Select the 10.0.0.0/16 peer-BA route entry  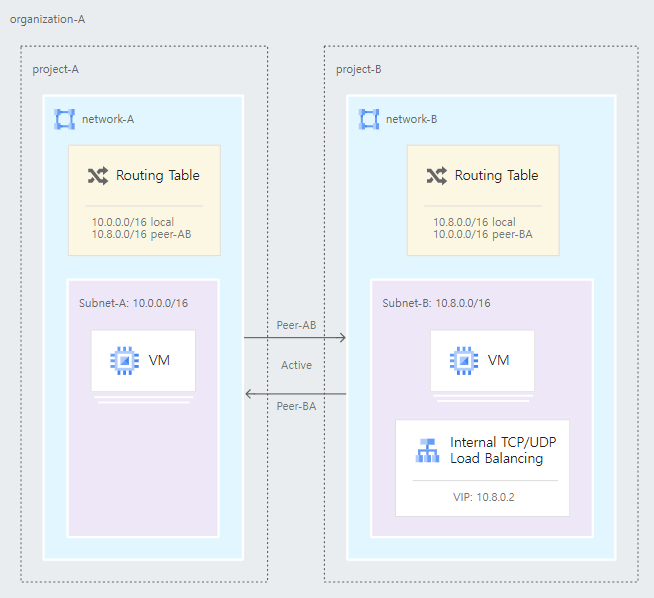point(483,234)
